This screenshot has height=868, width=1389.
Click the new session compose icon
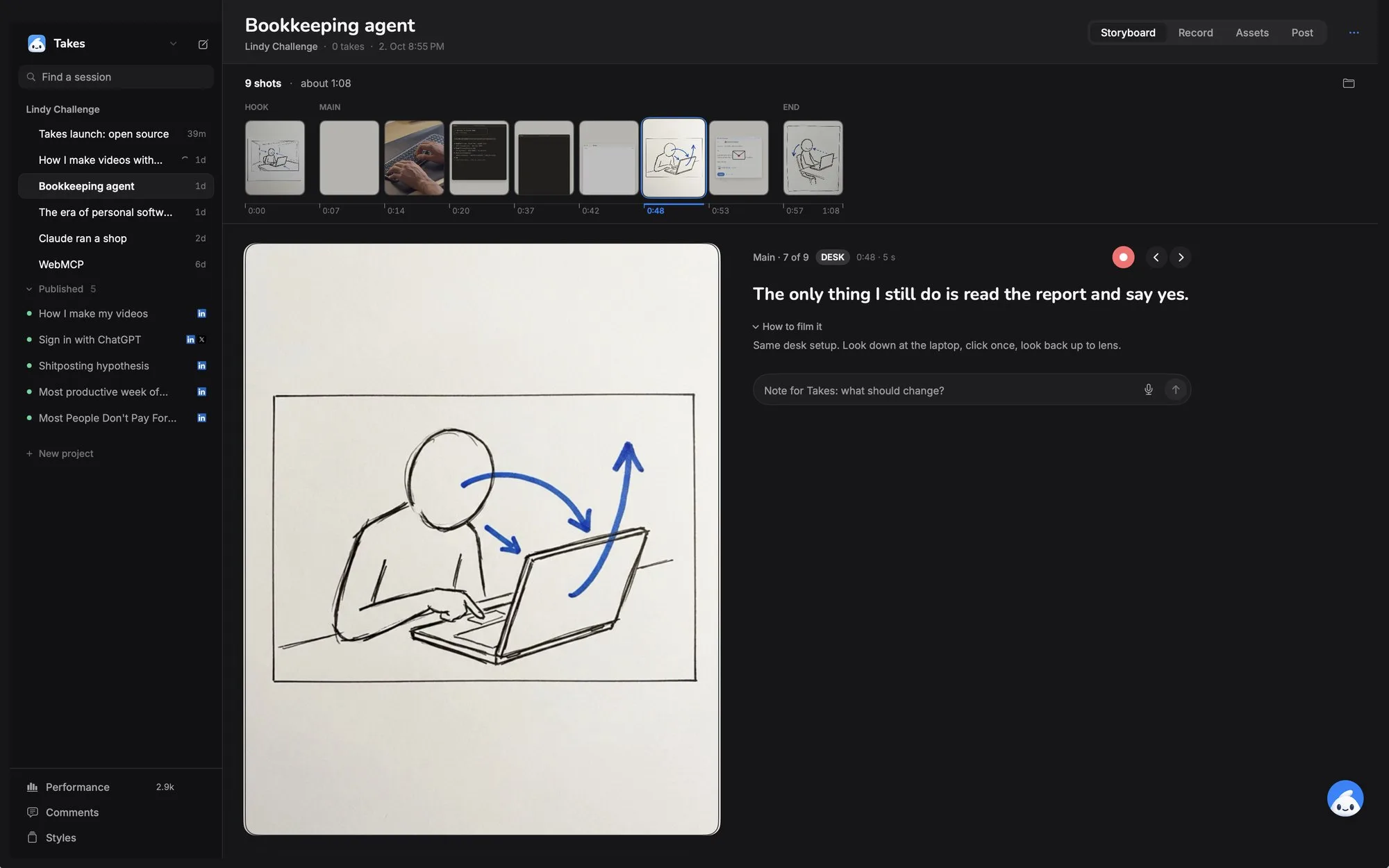(203, 44)
